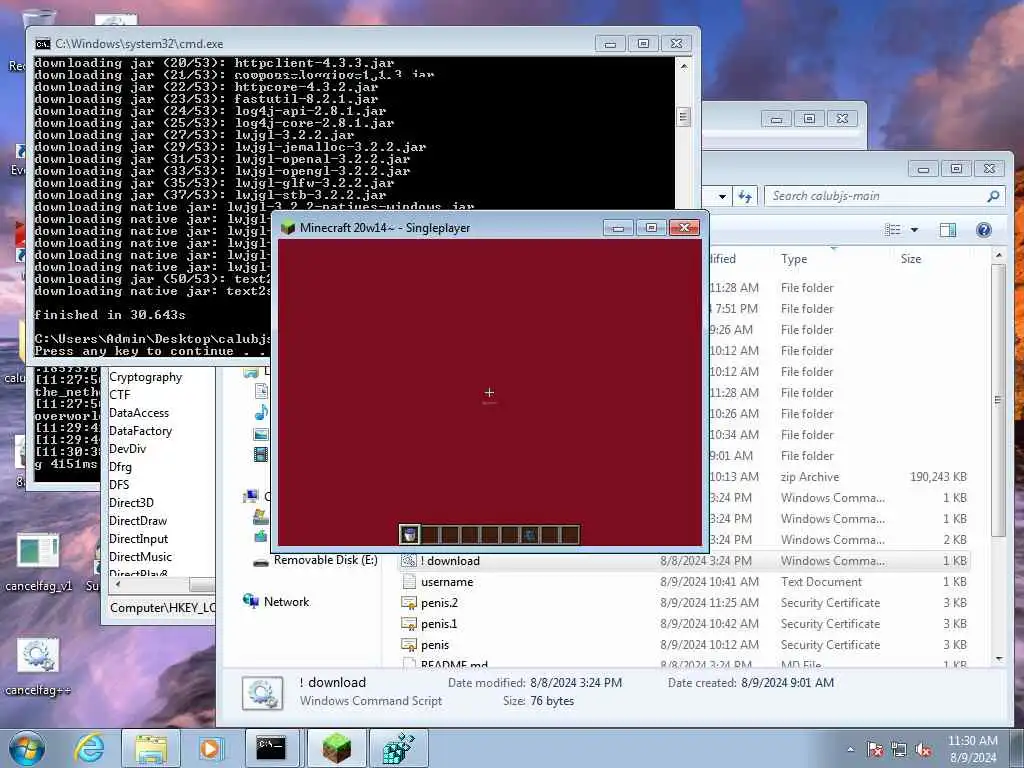
Task: Click the cmd.exe window title bar icon
Action: (42, 44)
